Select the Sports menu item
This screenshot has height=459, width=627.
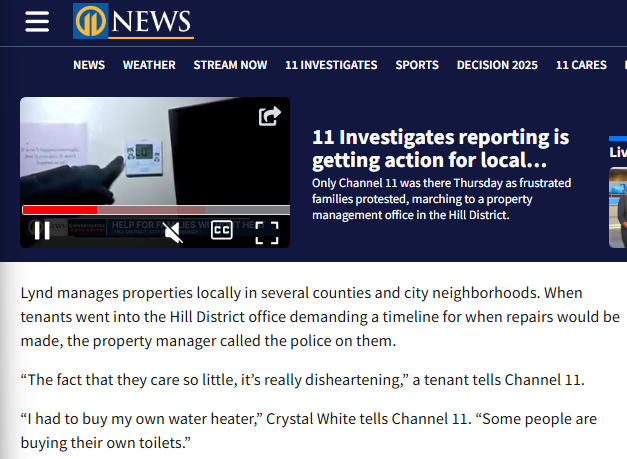(417, 65)
